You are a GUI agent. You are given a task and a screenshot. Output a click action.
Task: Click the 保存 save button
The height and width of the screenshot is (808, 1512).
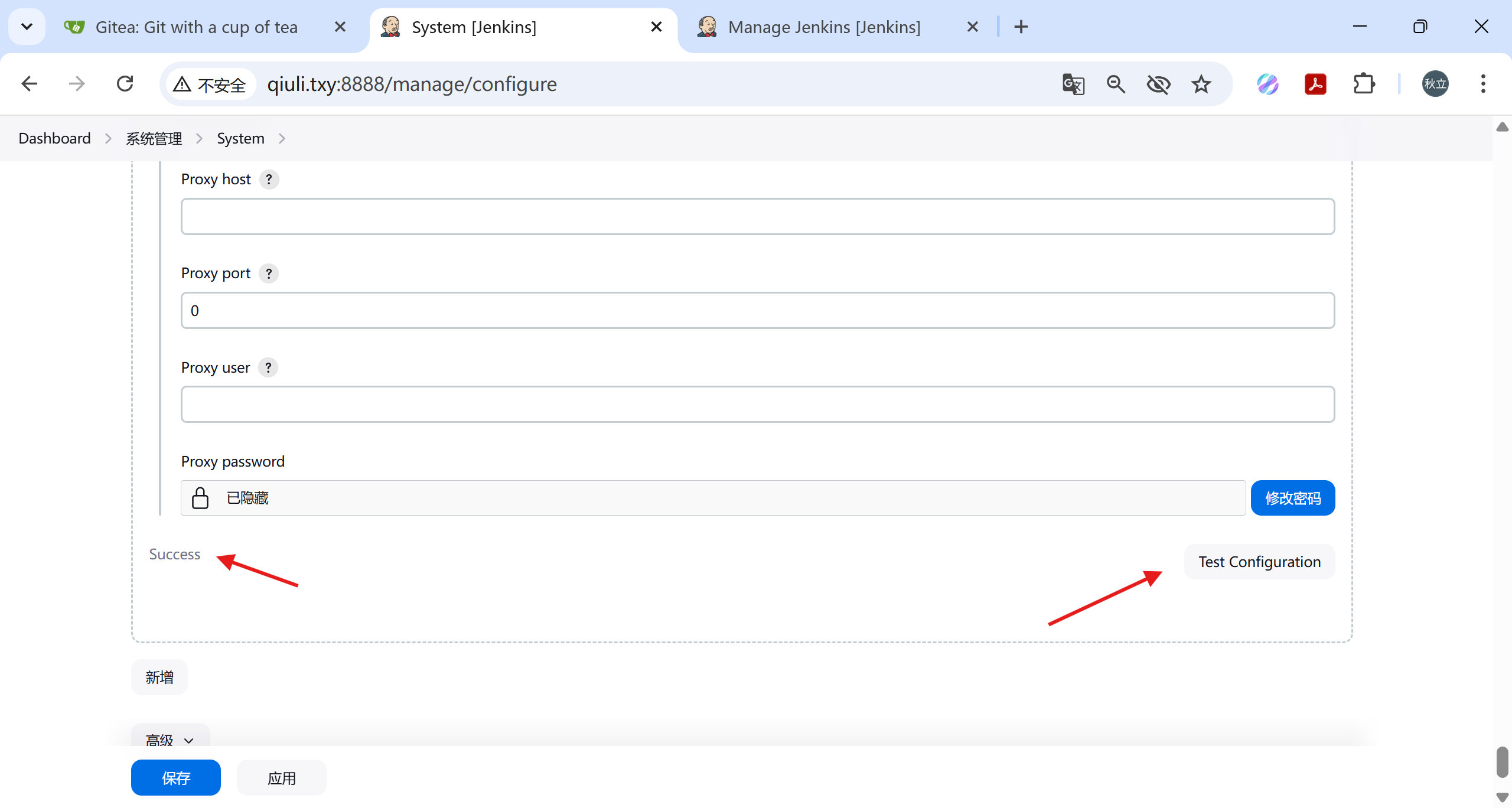(176, 778)
